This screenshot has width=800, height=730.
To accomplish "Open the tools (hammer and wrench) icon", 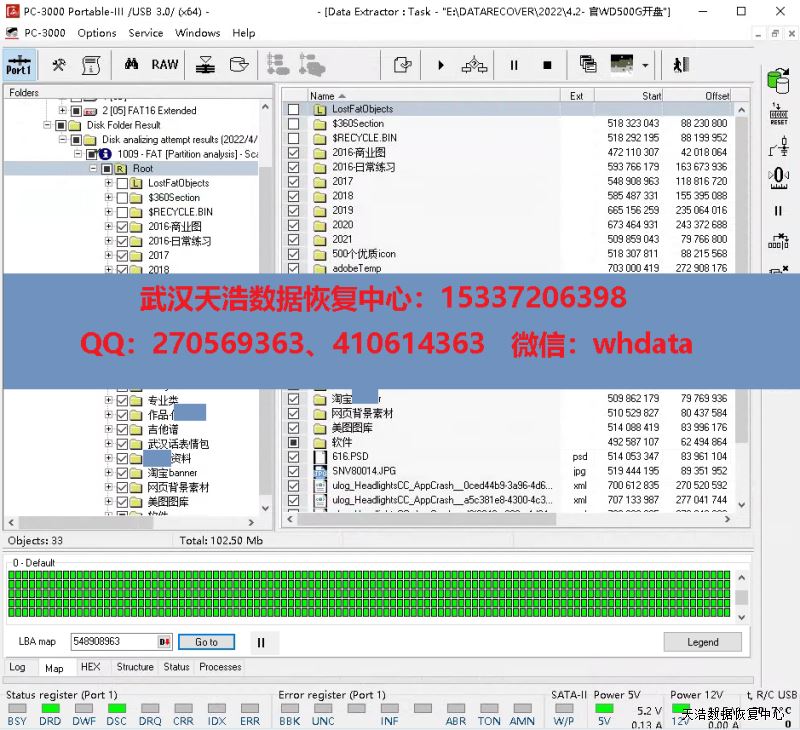I will click(x=59, y=65).
